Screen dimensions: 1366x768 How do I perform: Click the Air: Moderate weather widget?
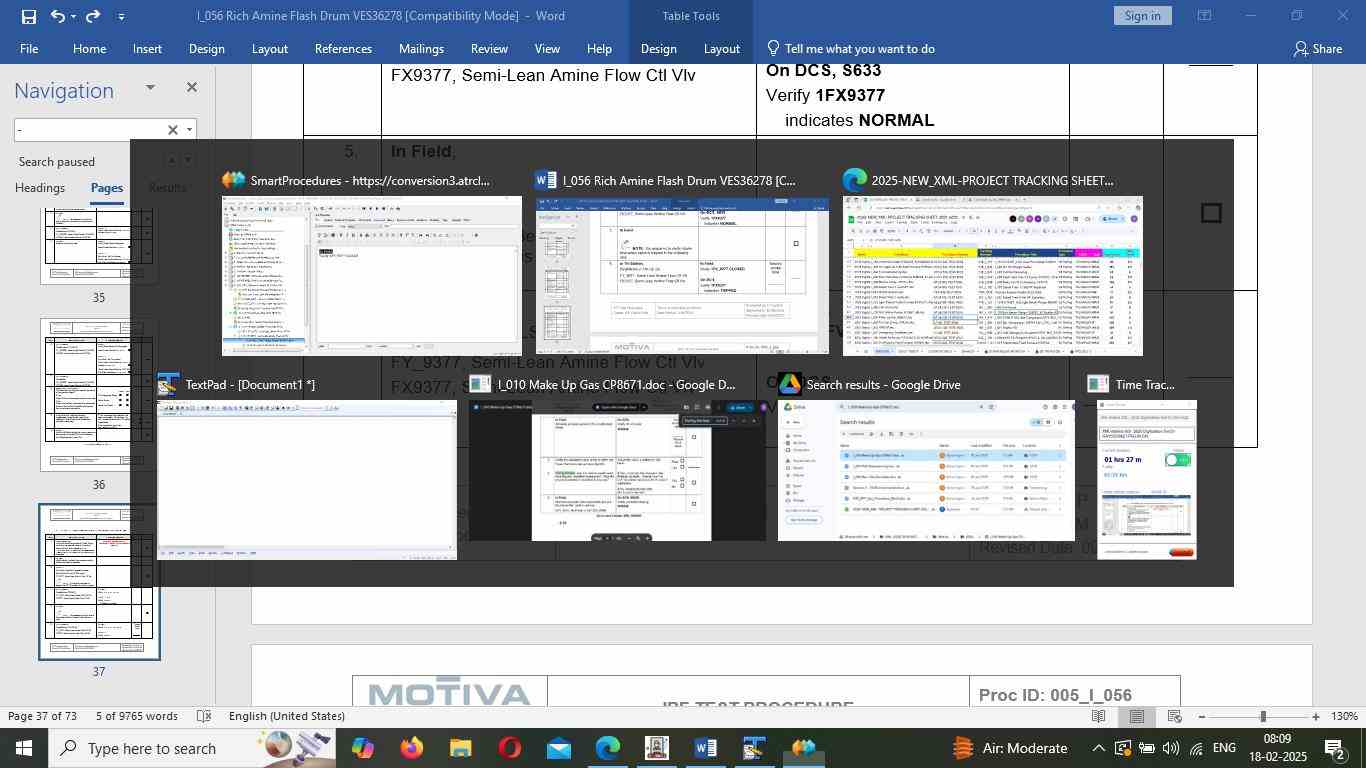coord(1008,748)
